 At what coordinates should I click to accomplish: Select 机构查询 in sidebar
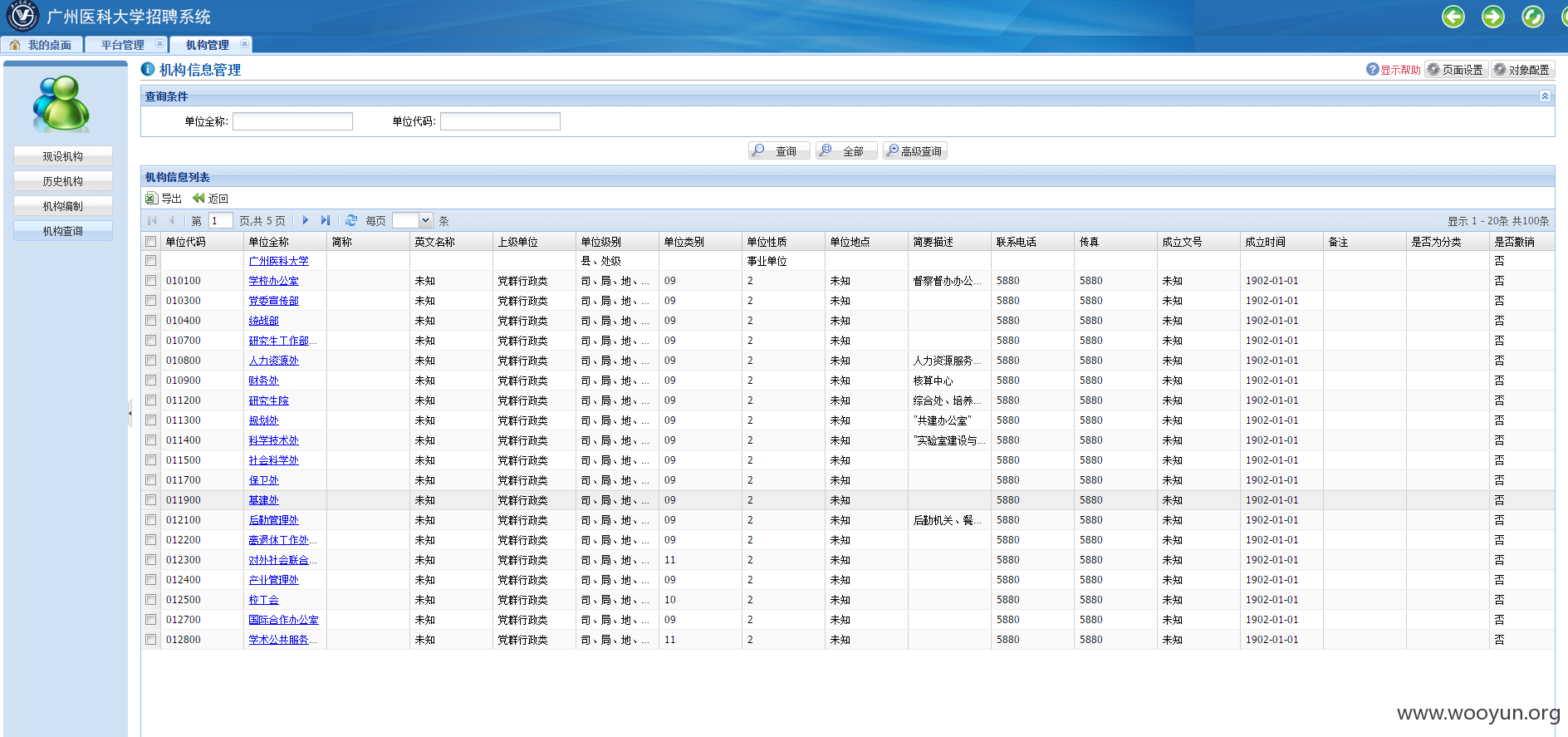[63, 231]
